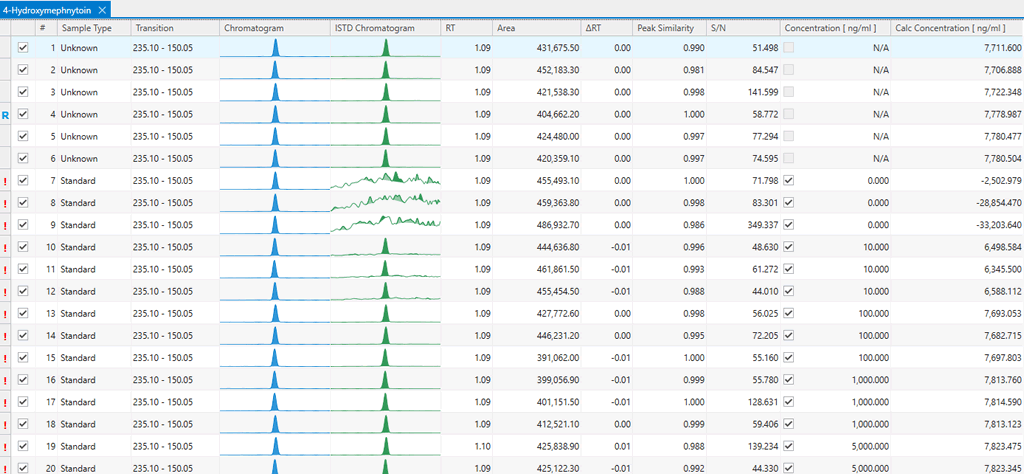Image resolution: width=1024 pixels, height=474 pixels.
Task: Select the area value 431,675.50
Action: (x=556, y=48)
